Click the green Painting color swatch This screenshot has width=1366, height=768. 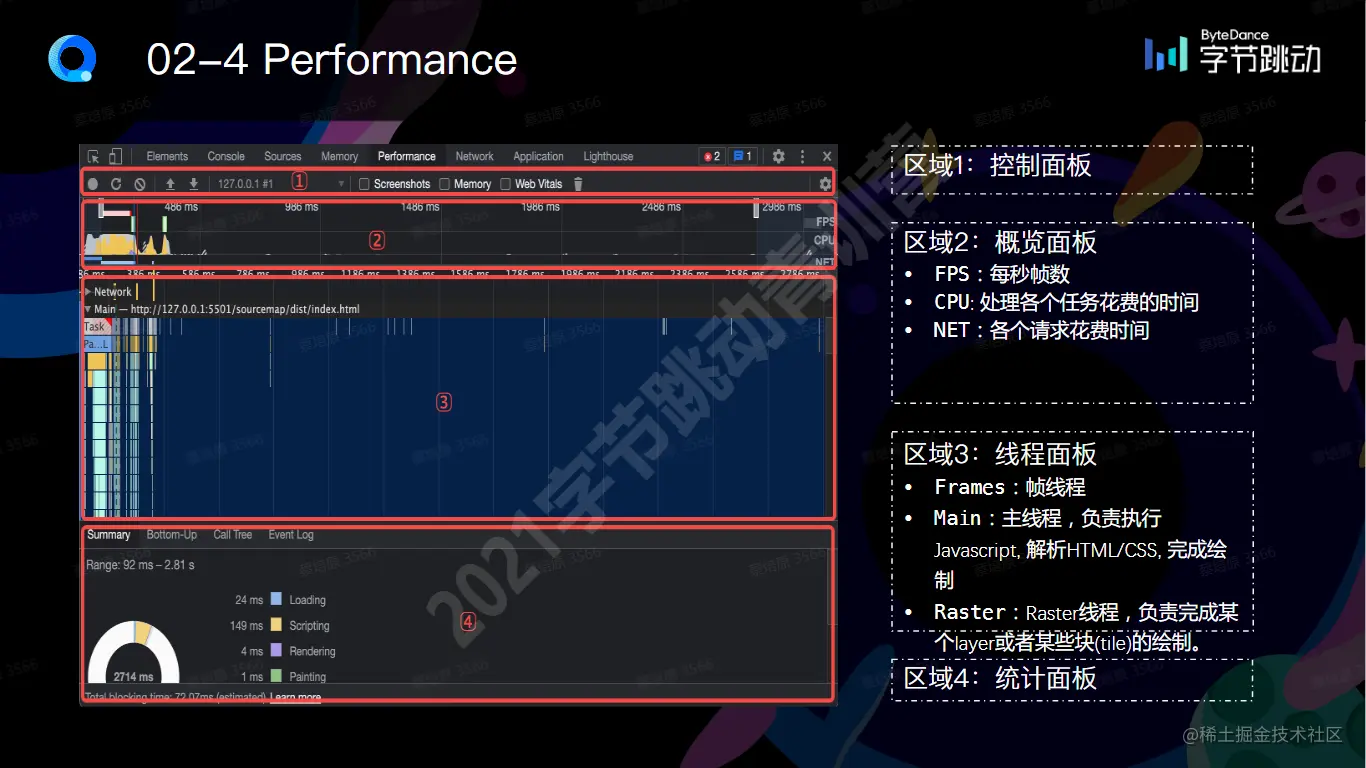pos(276,677)
